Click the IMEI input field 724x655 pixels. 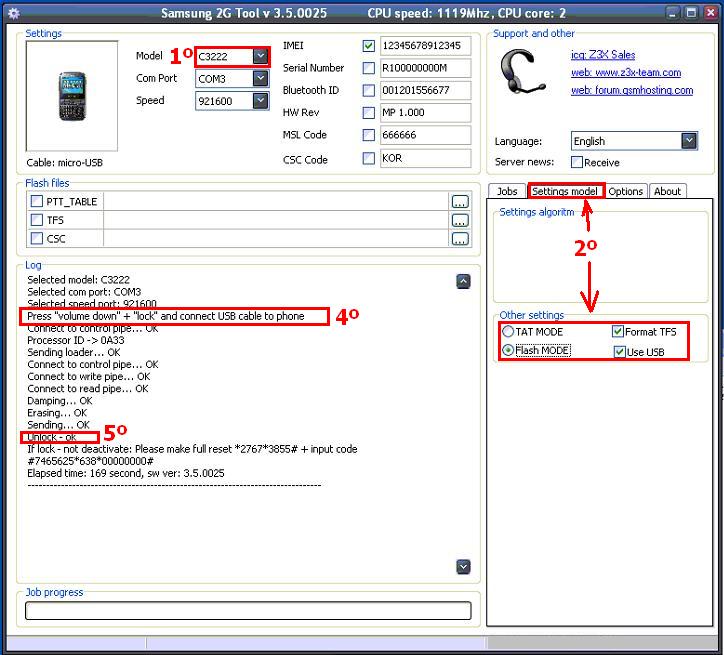point(425,46)
